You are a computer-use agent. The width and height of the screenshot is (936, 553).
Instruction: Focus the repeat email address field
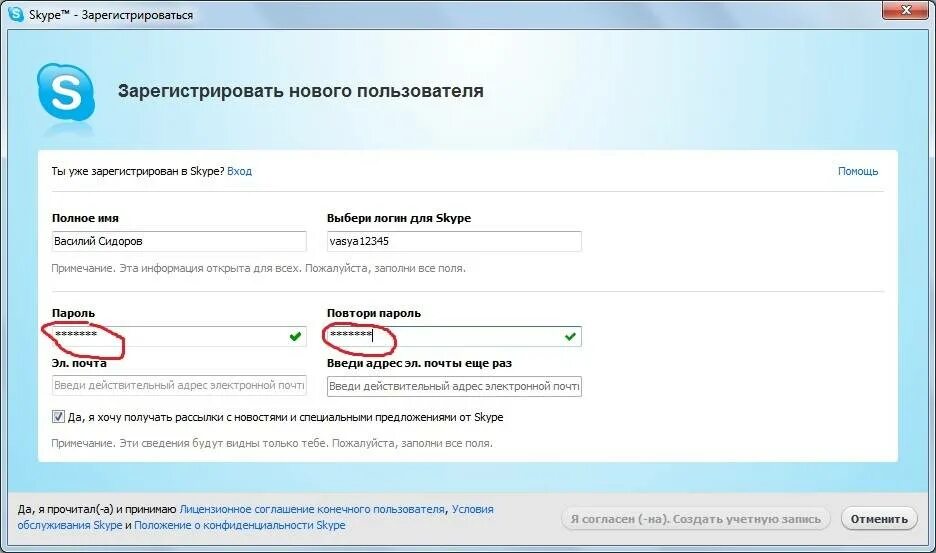[x=454, y=386]
